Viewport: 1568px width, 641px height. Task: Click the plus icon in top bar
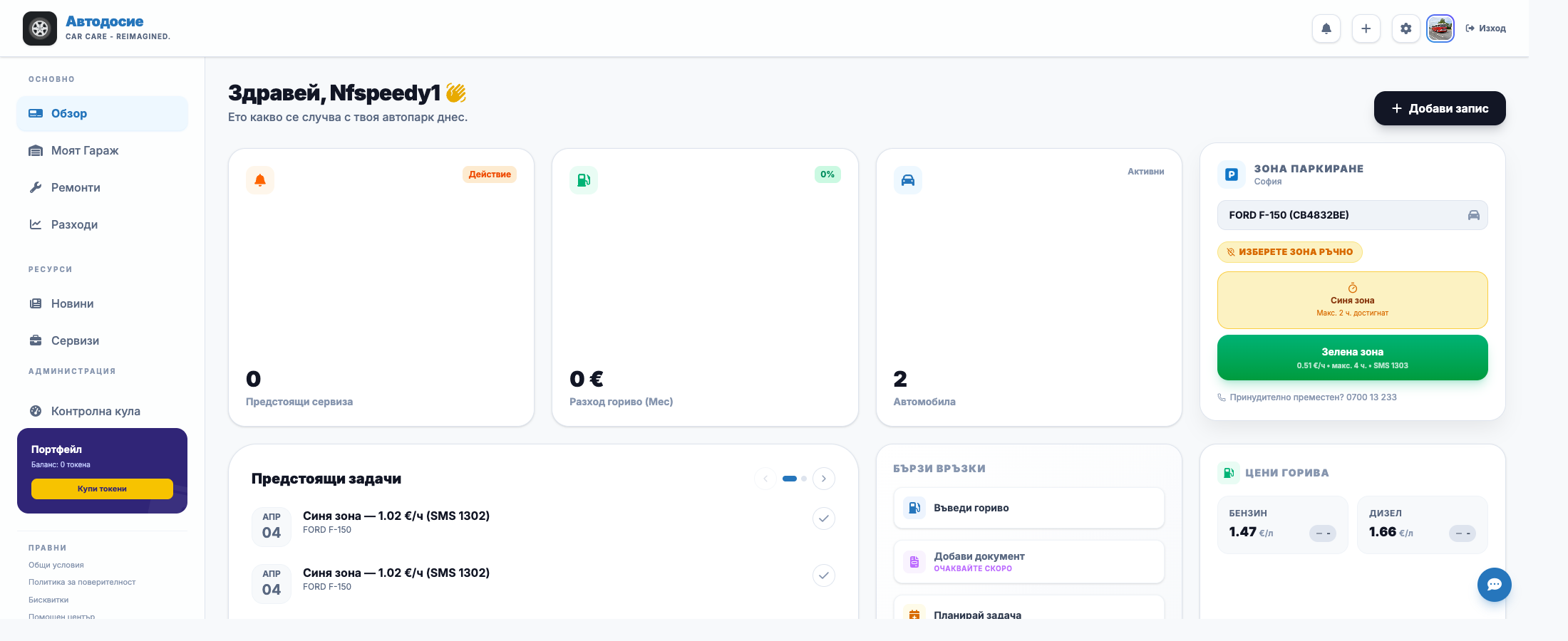click(1366, 28)
